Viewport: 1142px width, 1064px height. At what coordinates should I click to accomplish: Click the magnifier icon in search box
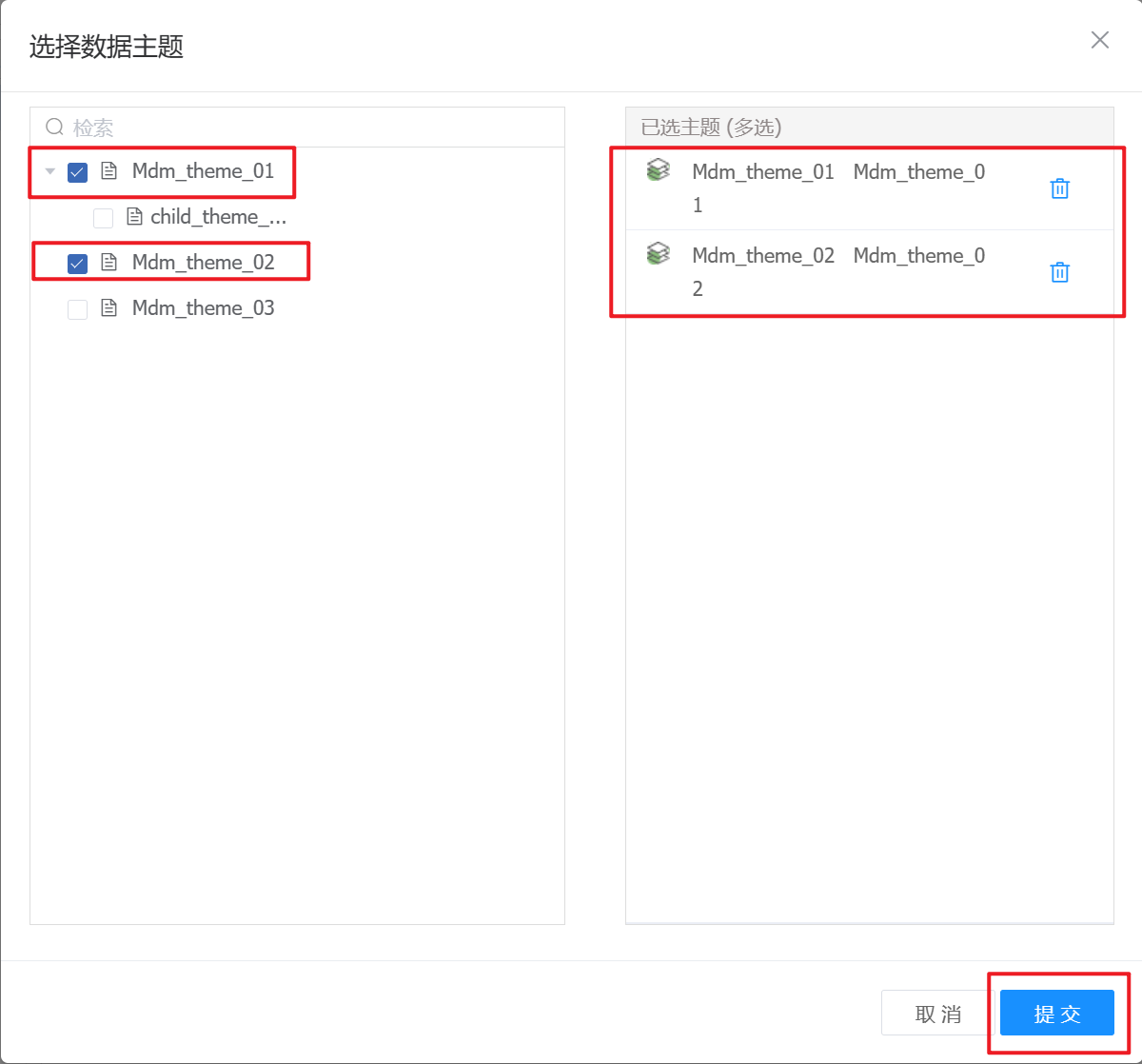point(54,127)
